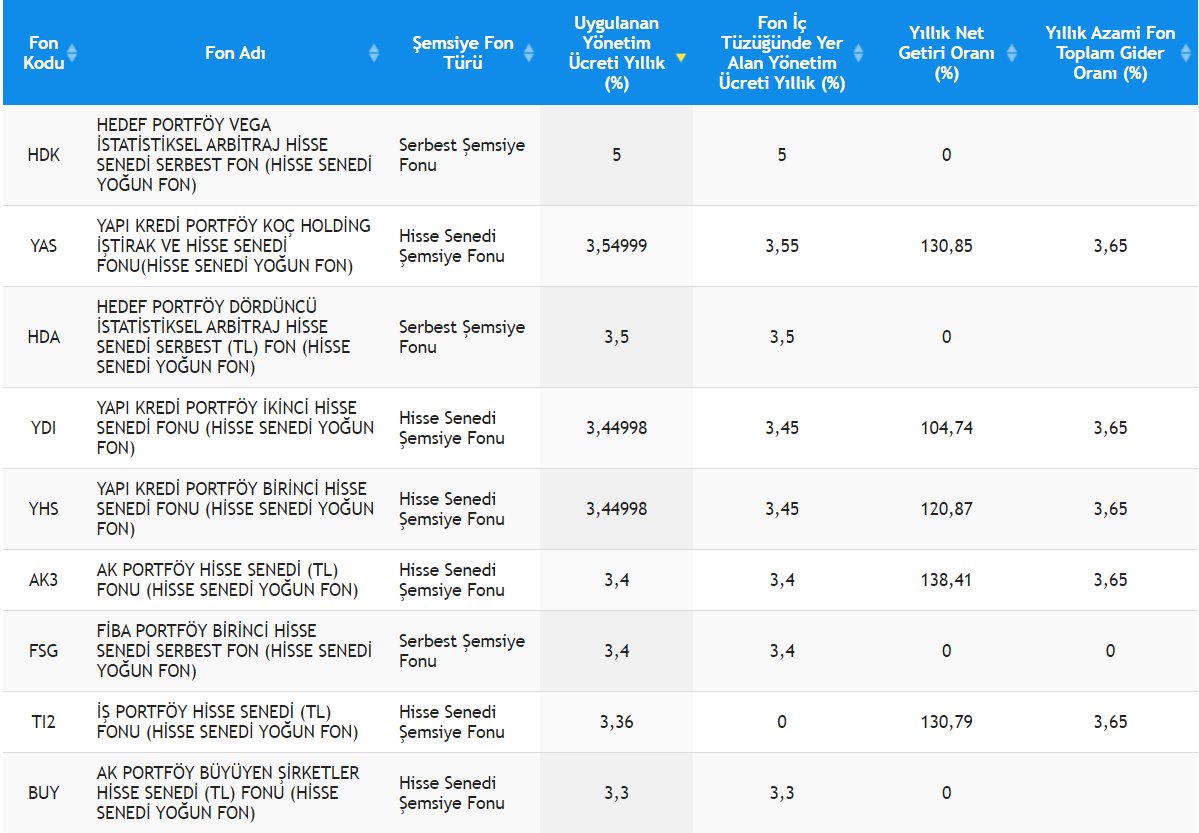The image size is (1199, 833).
Task: Sort by Yıllık Azami Fon Toplam Gider arrow
Action: click(x=1186, y=53)
